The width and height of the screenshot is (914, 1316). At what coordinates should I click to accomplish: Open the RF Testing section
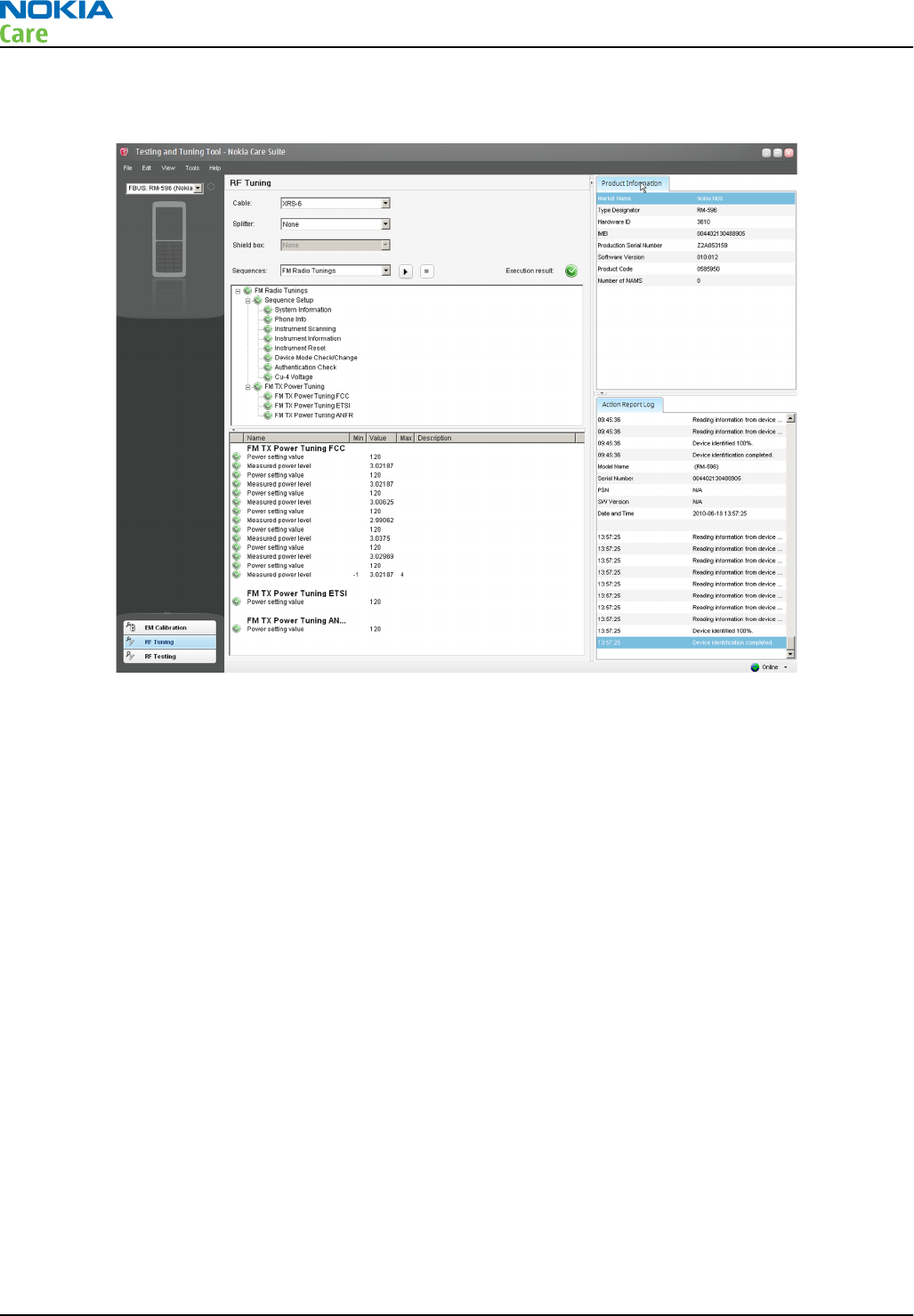pyautogui.click(x=169, y=656)
